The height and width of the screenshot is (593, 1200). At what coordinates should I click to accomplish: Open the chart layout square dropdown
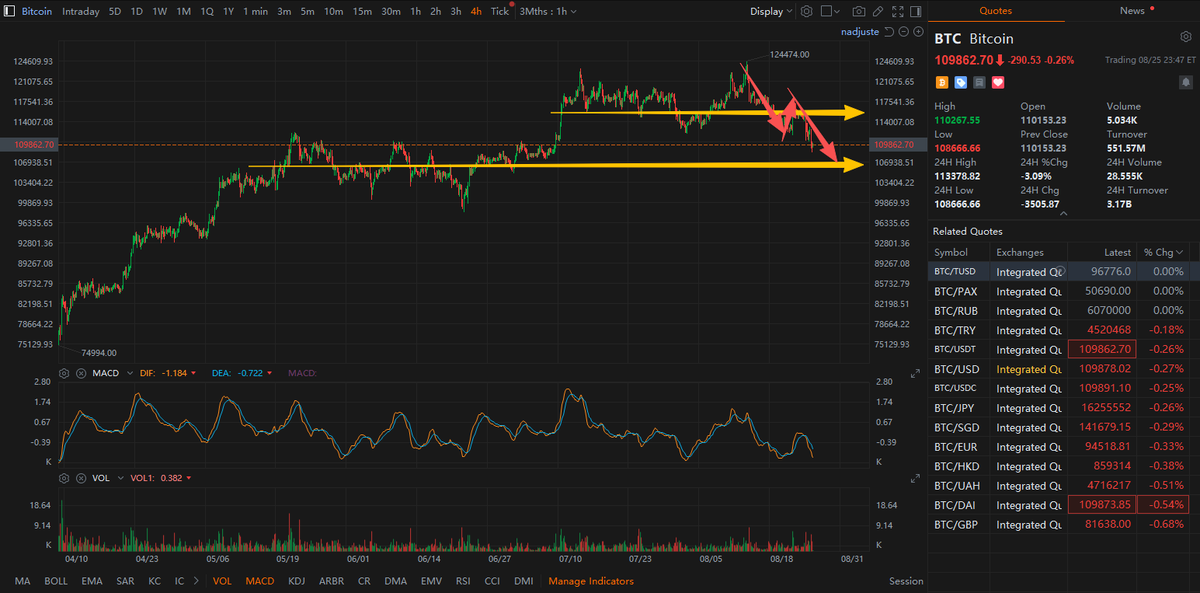tap(830, 12)
